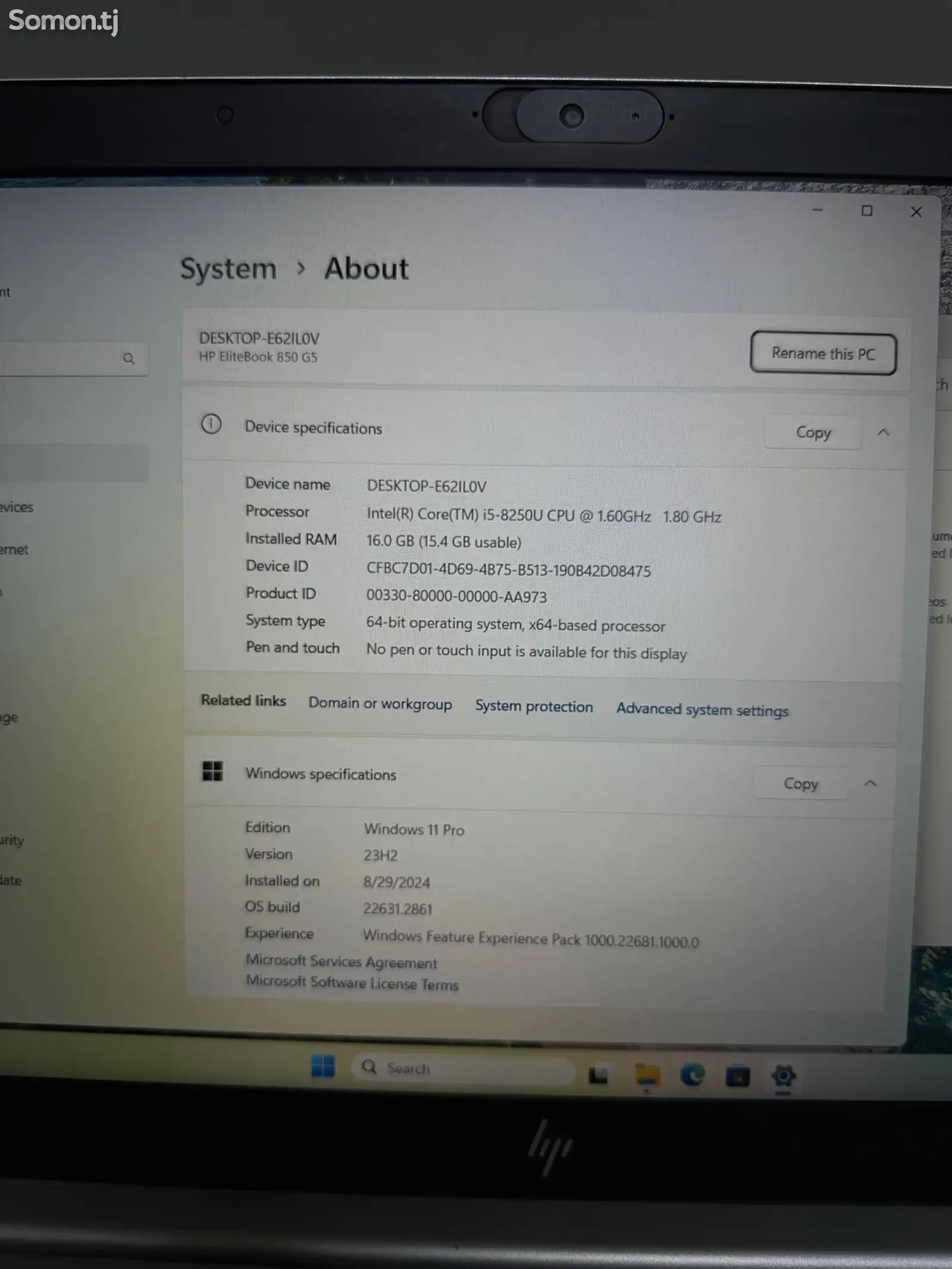The height and width of the screenshot is (1269, 952).
Task: Click the Installed RAM value 16.0 GB
Action: [x=443, y=541]
